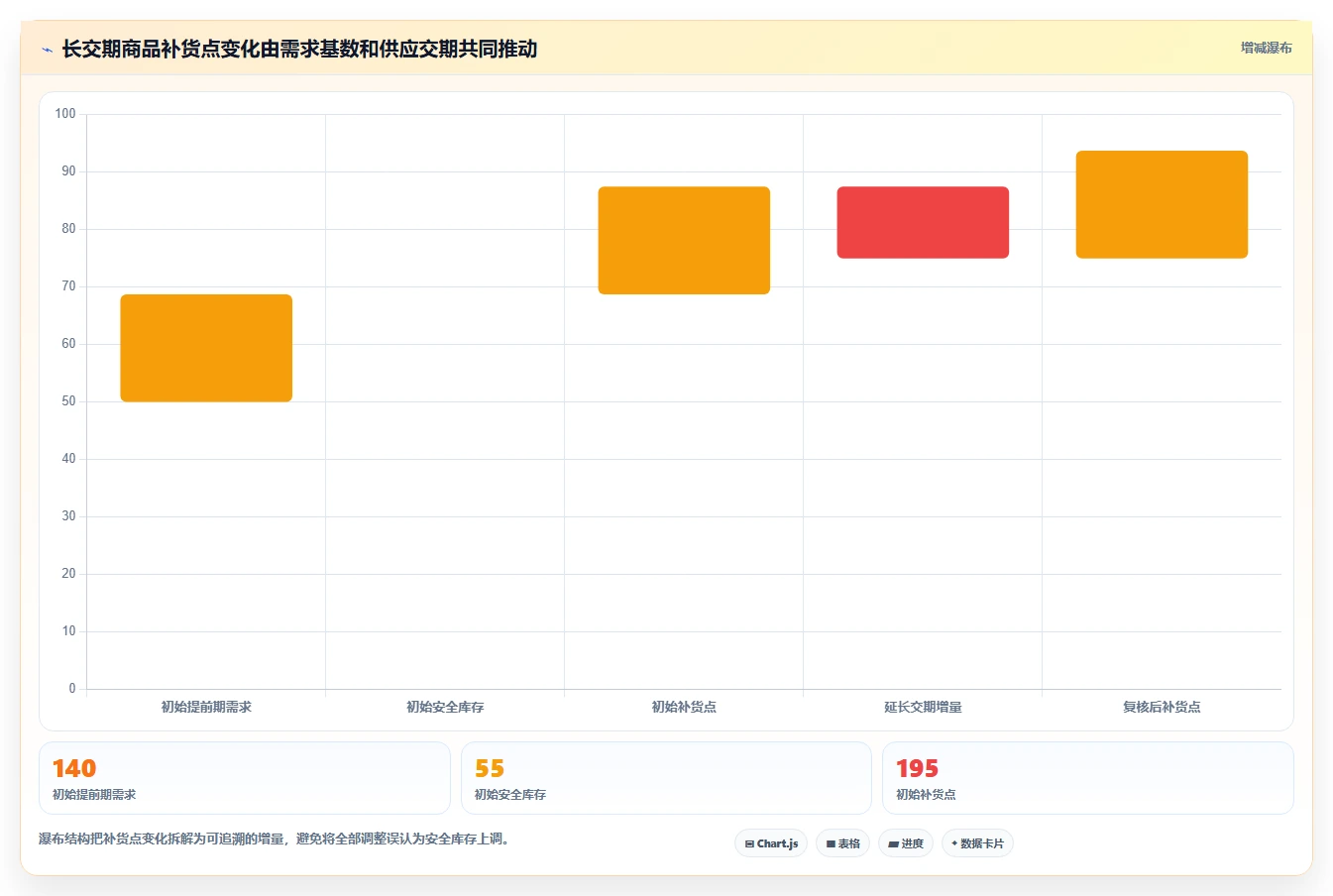
Task: Open the 55 初始安全库存 card
Action: coord(666,778)
